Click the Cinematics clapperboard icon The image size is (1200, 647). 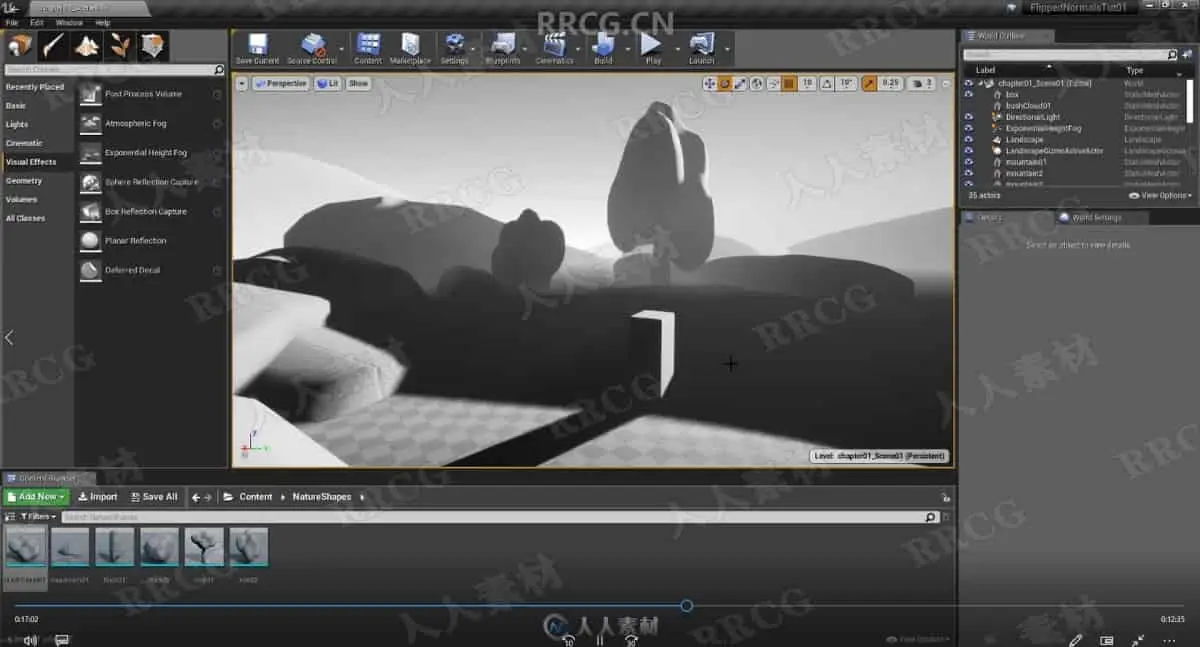[554, 45]
